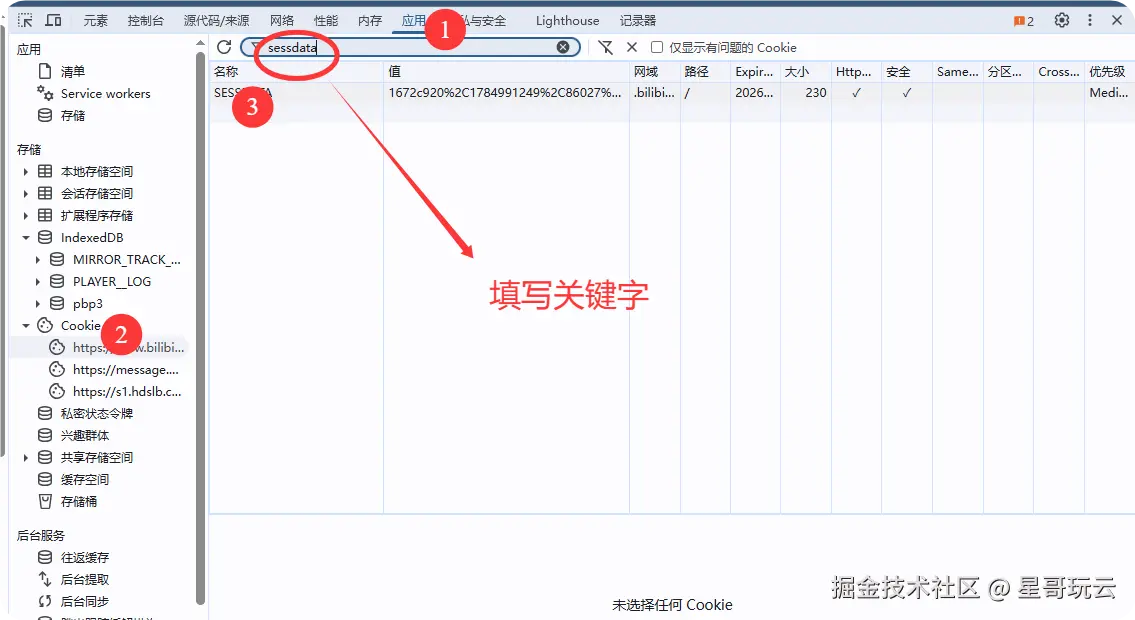Expand the pbp3 database arrow

38,303
